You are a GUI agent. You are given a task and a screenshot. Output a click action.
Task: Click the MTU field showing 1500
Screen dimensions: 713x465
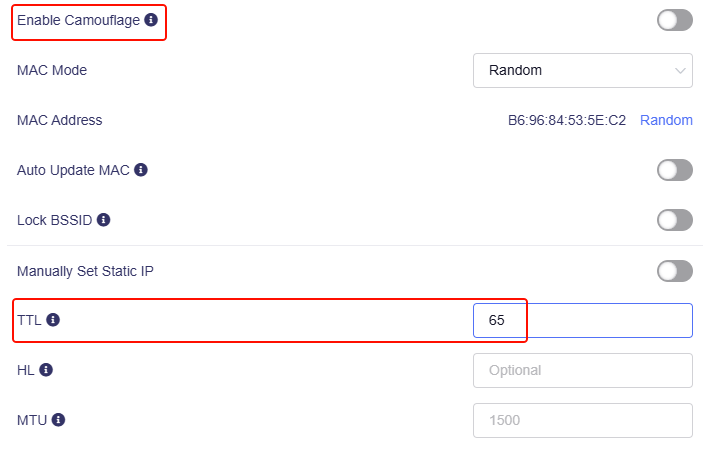point(582,420)
